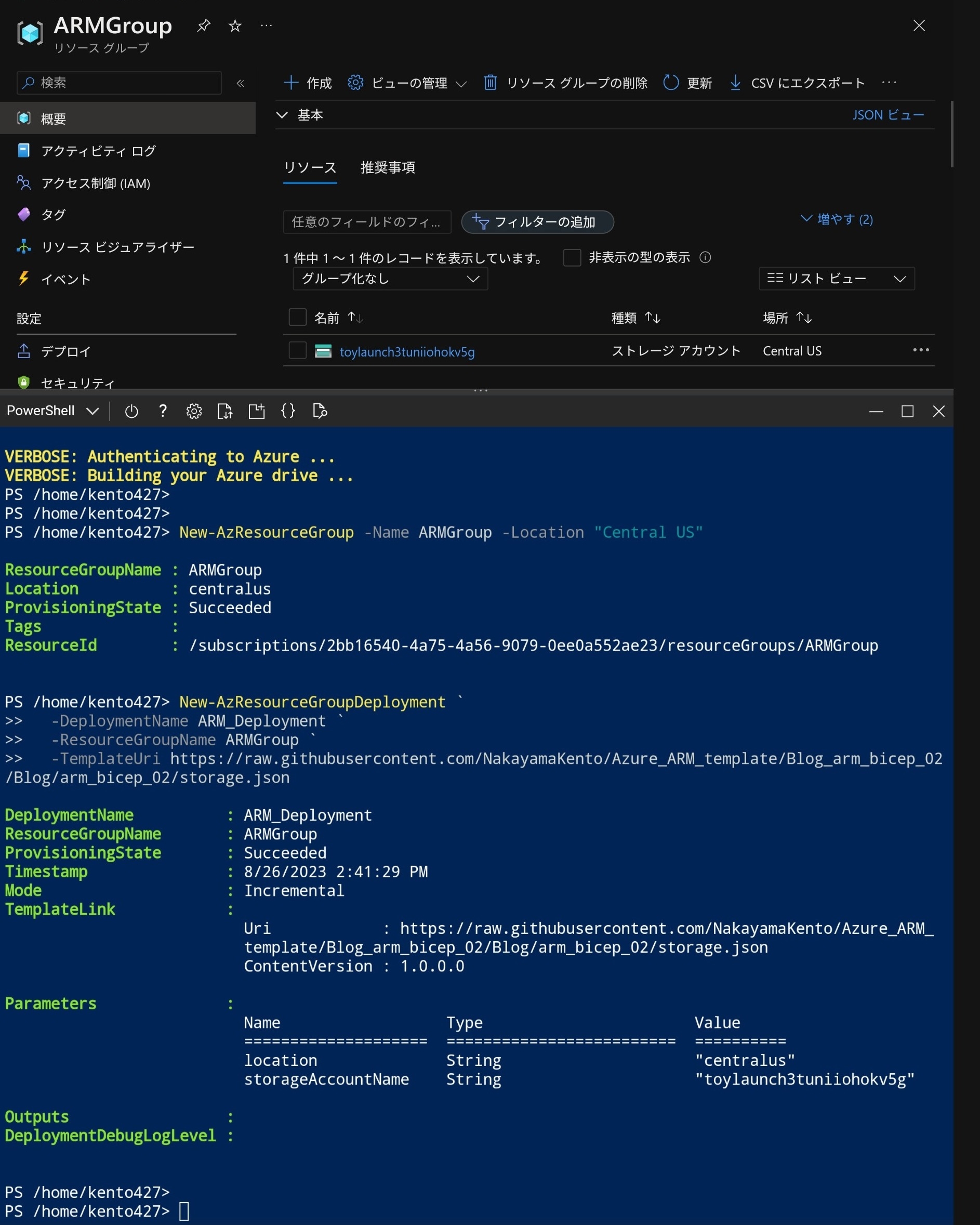Select 概要 in the side menu
980x1225 pixels.
tap(128, 118)
